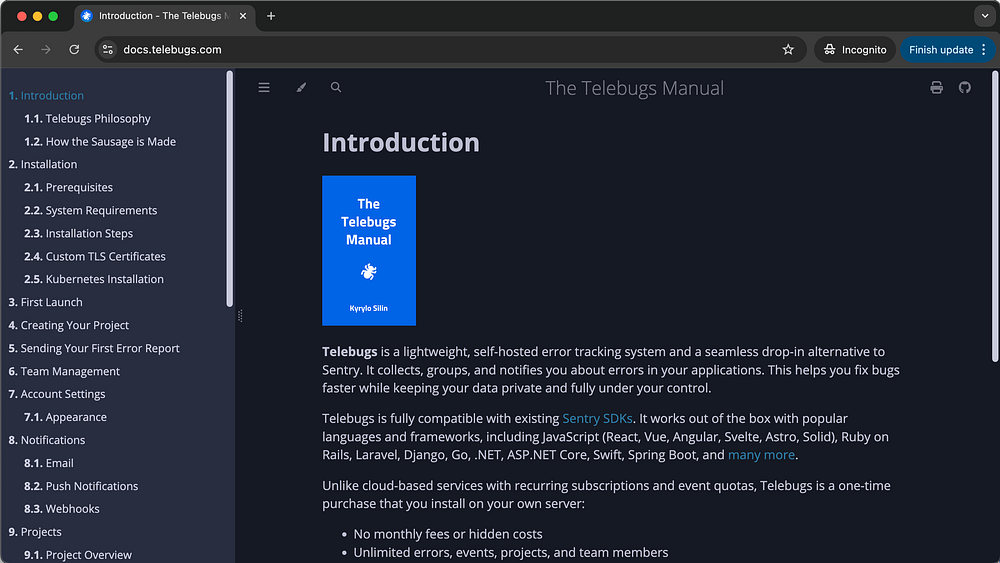Open 7. Account Settings
Image resolution: width=1000 pixels, height=563 pixels.
(x=57, y=394)
